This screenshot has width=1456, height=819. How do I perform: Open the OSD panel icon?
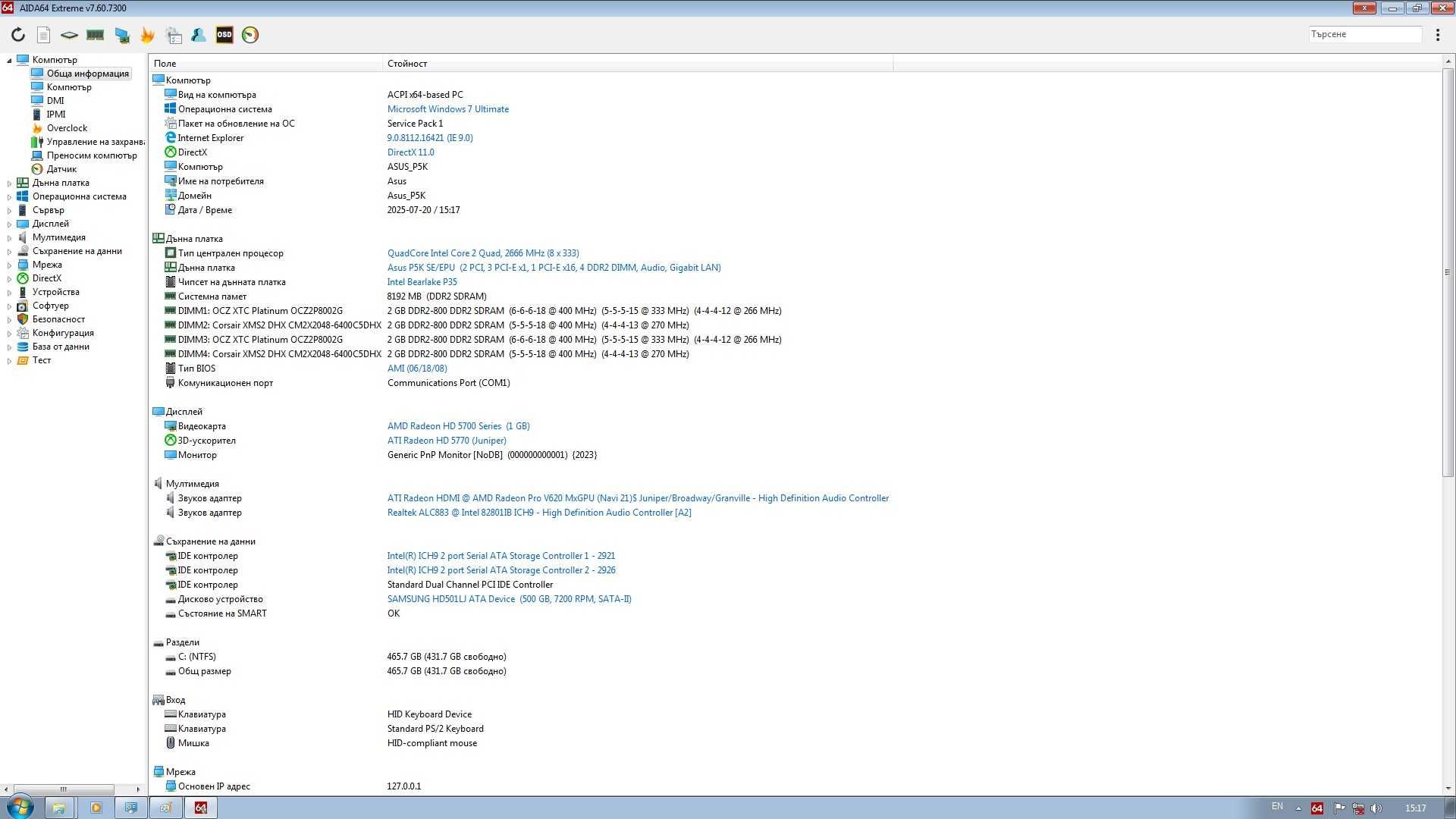[x=224, y=35]
